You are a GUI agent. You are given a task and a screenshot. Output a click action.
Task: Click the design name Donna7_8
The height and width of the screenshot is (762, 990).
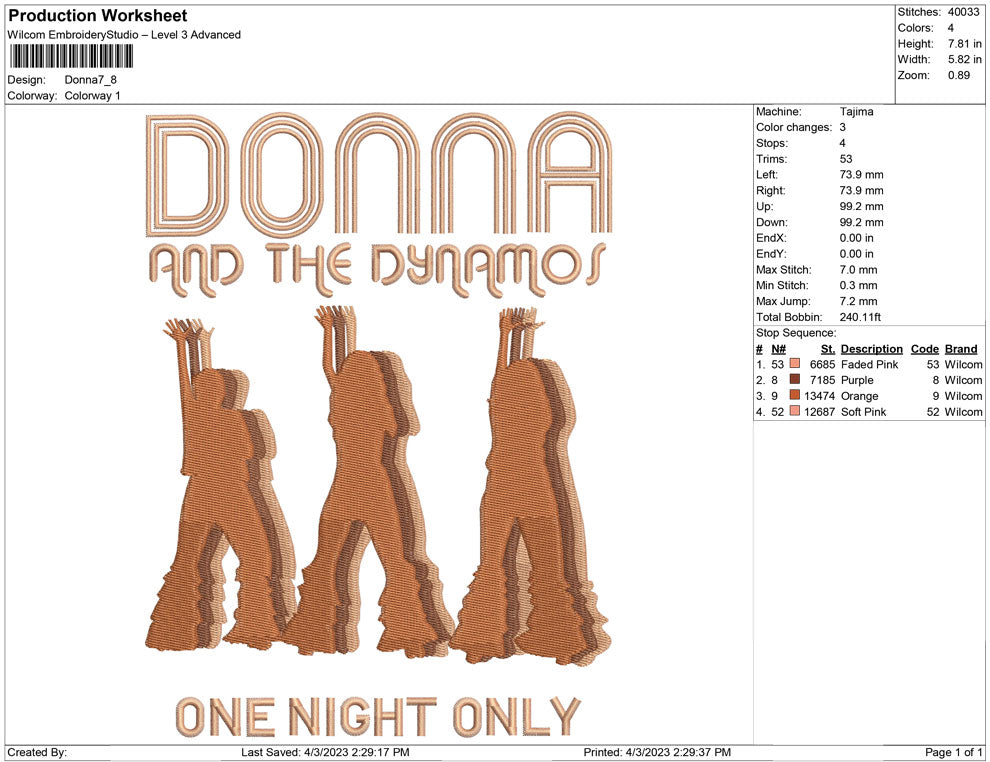90,80
